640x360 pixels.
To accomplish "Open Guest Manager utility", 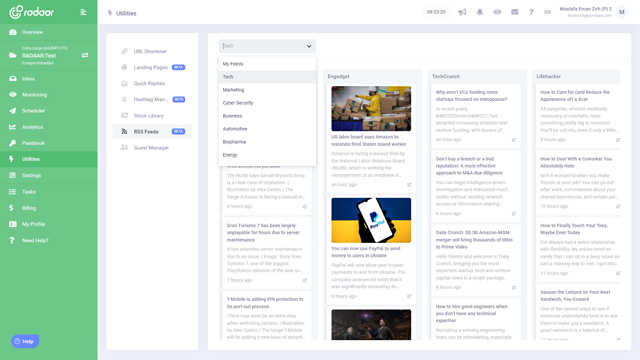I will pos(152,148).
